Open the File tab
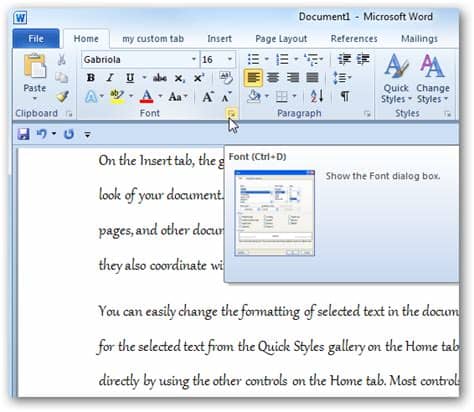 pyautogui.click(x=36, y=39)
